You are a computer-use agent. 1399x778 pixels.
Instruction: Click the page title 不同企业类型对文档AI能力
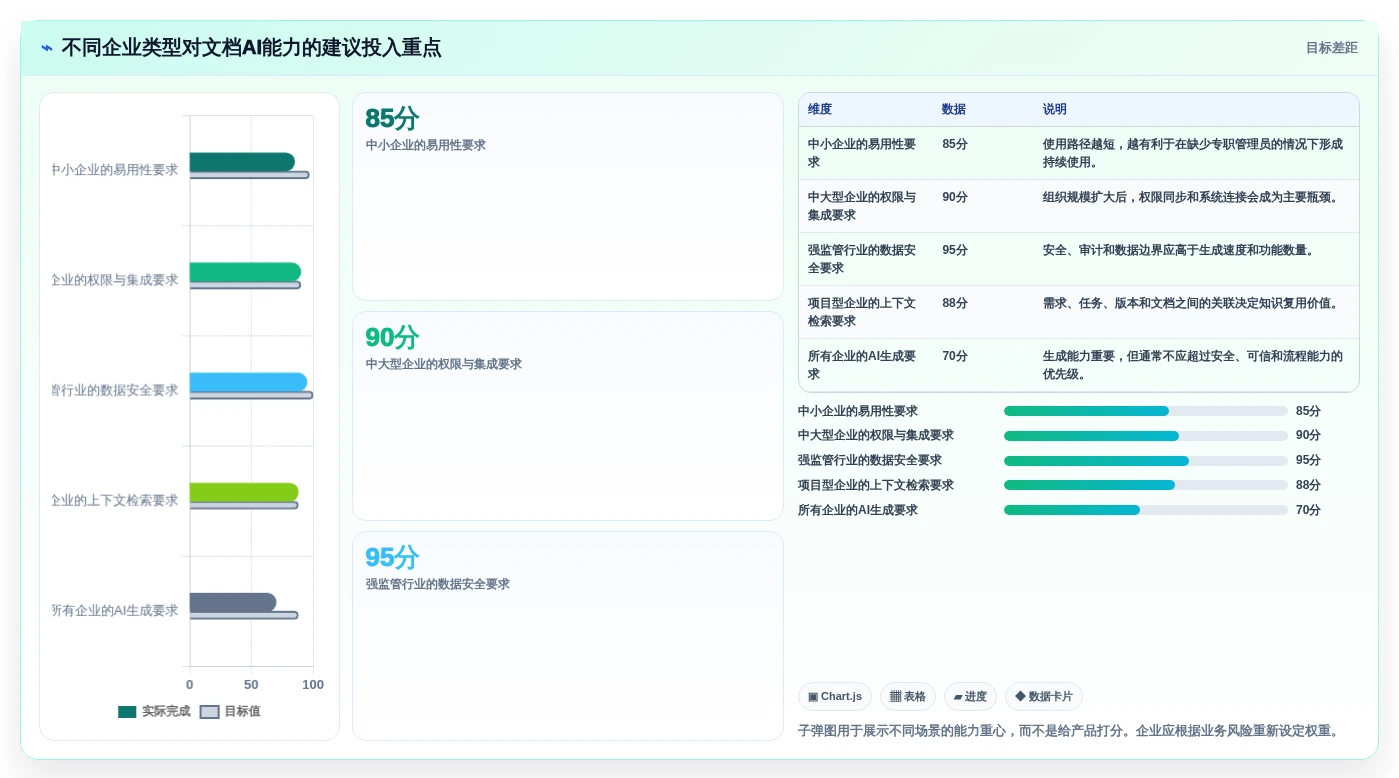(251, 48)
